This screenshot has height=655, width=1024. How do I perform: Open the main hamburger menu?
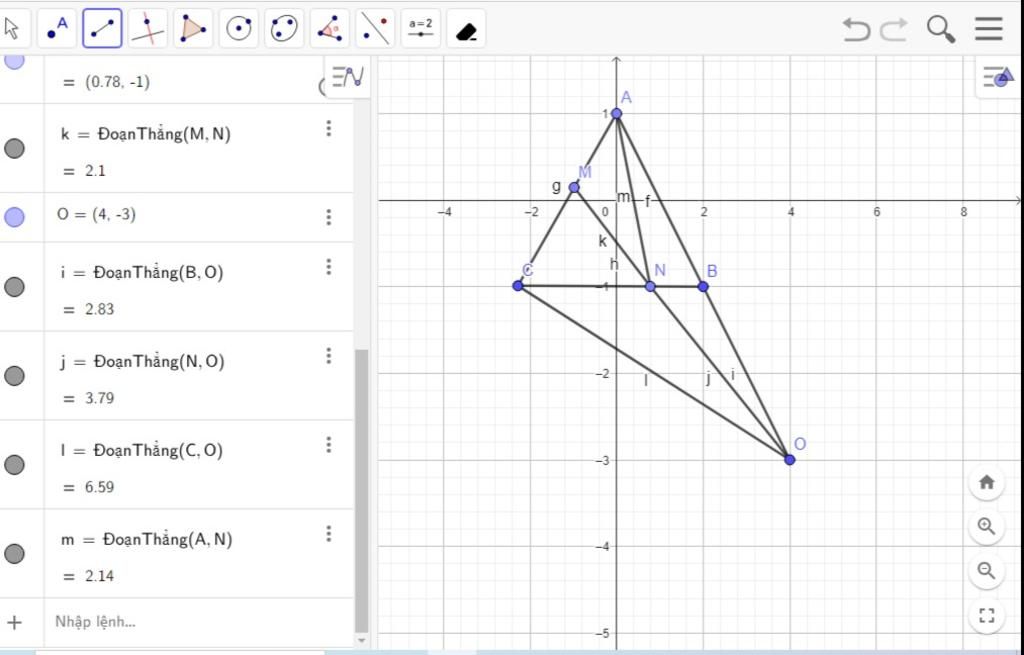tap(988, 29)
